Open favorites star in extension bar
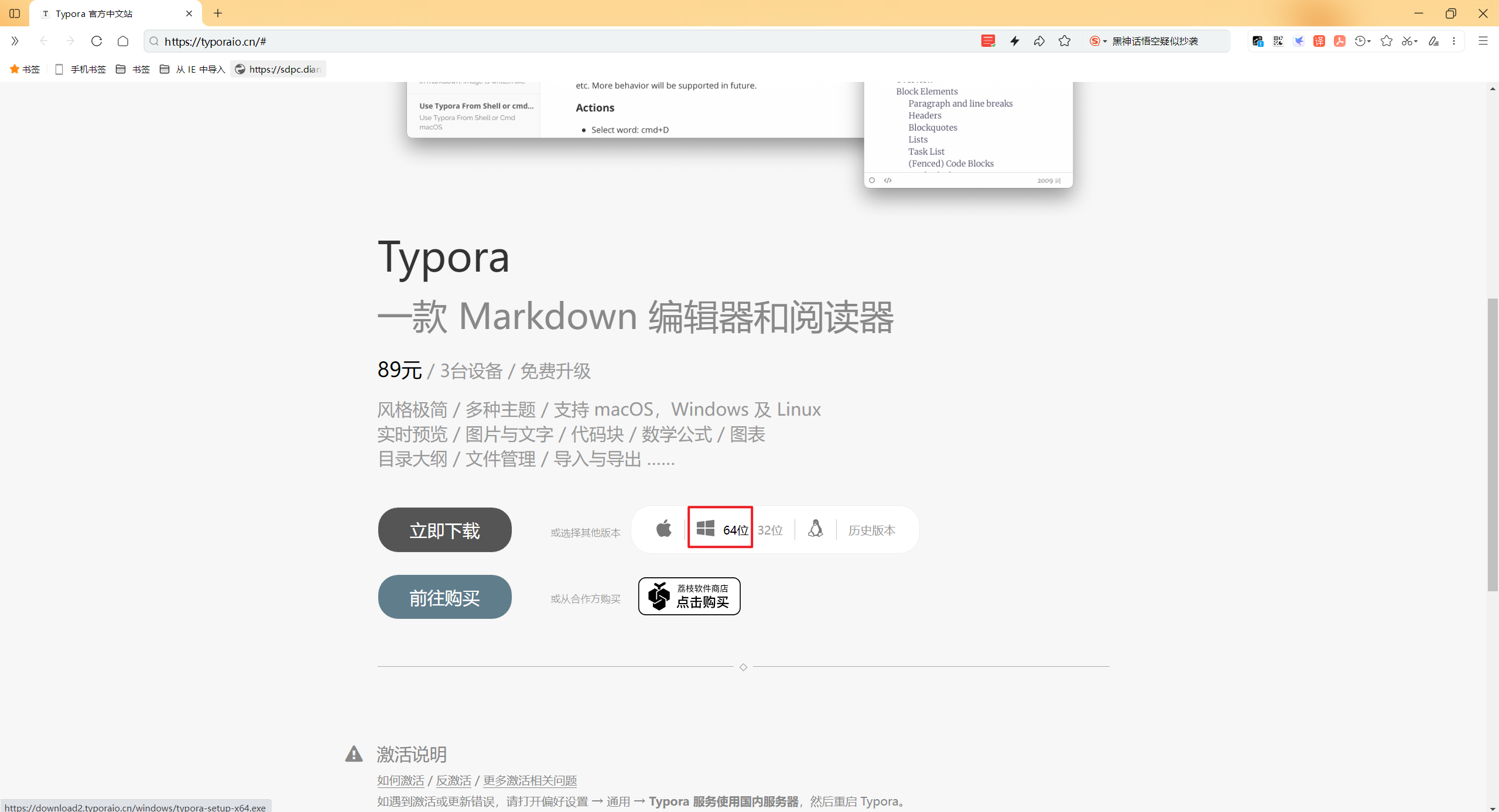This screenshot has width=1499, height=812. (x=1387, y=41)
